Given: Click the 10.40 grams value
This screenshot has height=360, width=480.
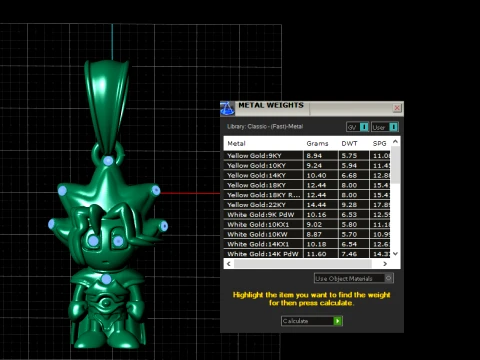Looking at the screenshot, I should (316, 175).
